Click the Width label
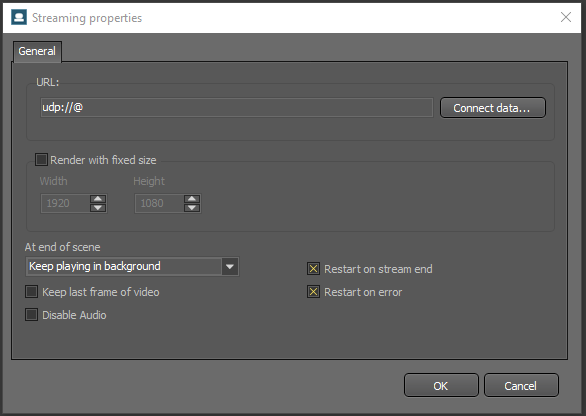 (x=53, y=181)
